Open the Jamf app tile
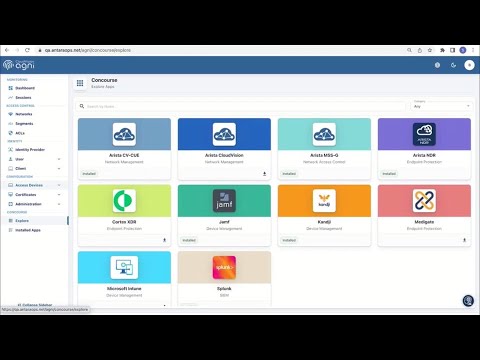This screenshot has width=480, height=360. tap(224, 215)
